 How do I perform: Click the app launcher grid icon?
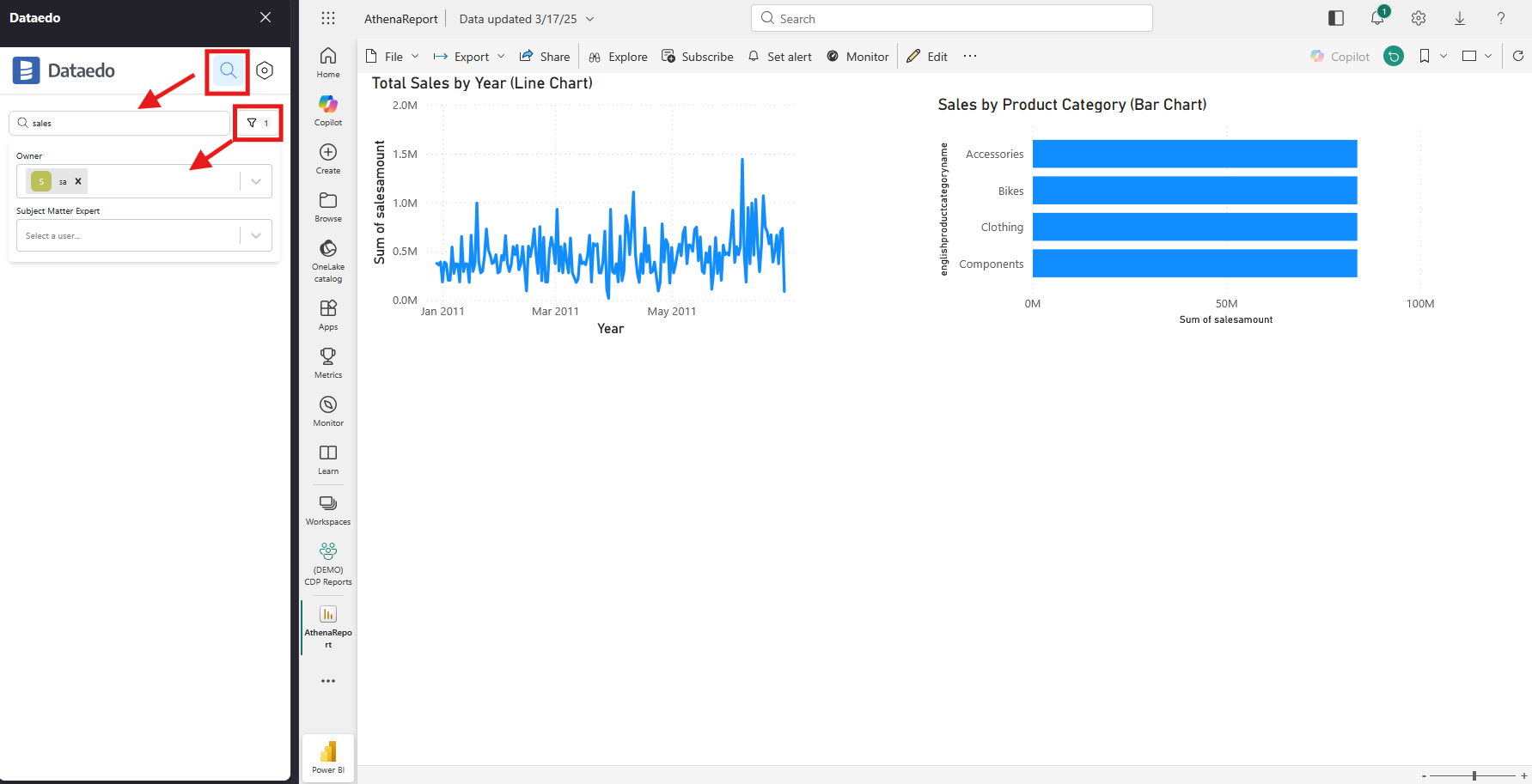(328, 19)
